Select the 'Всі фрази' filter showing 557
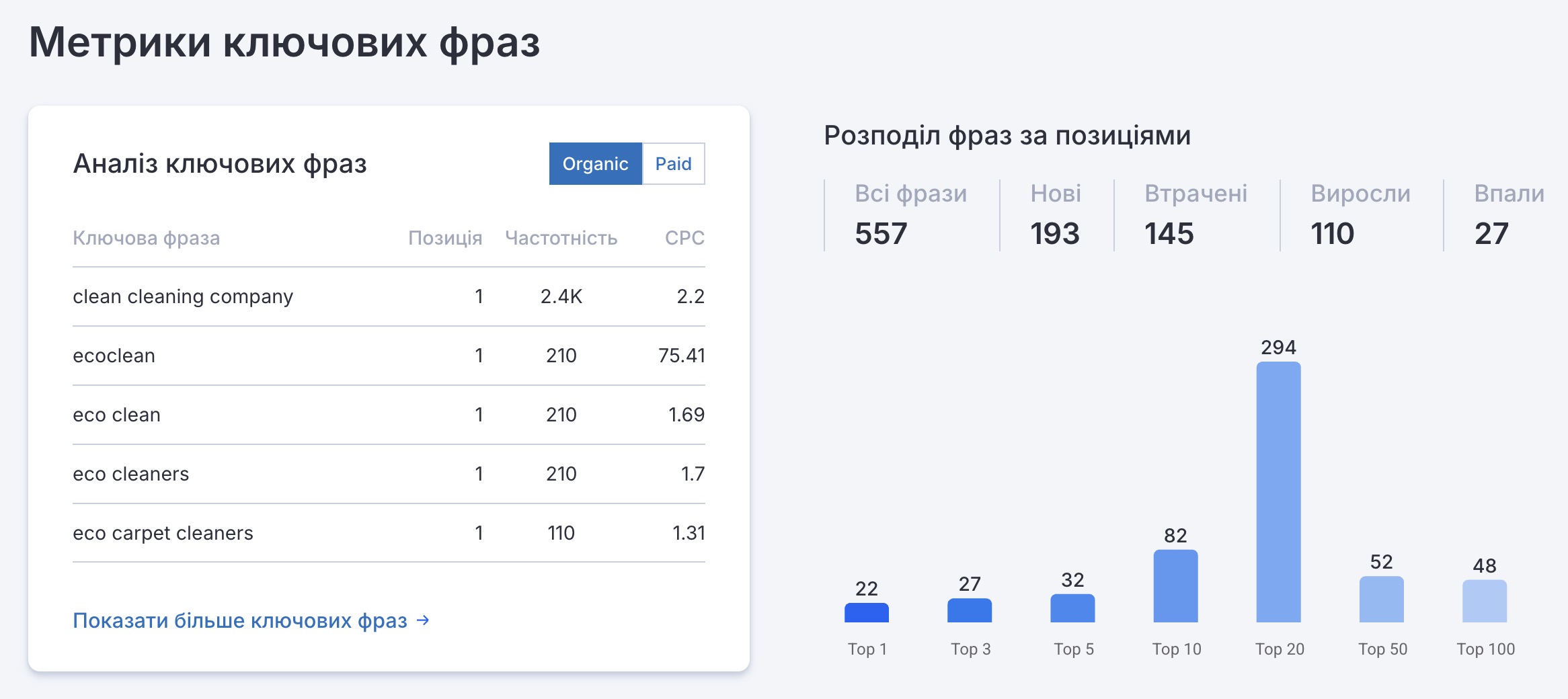This screenshot has height=699, width=1568. pyautogui.click(x=910, y=215)
